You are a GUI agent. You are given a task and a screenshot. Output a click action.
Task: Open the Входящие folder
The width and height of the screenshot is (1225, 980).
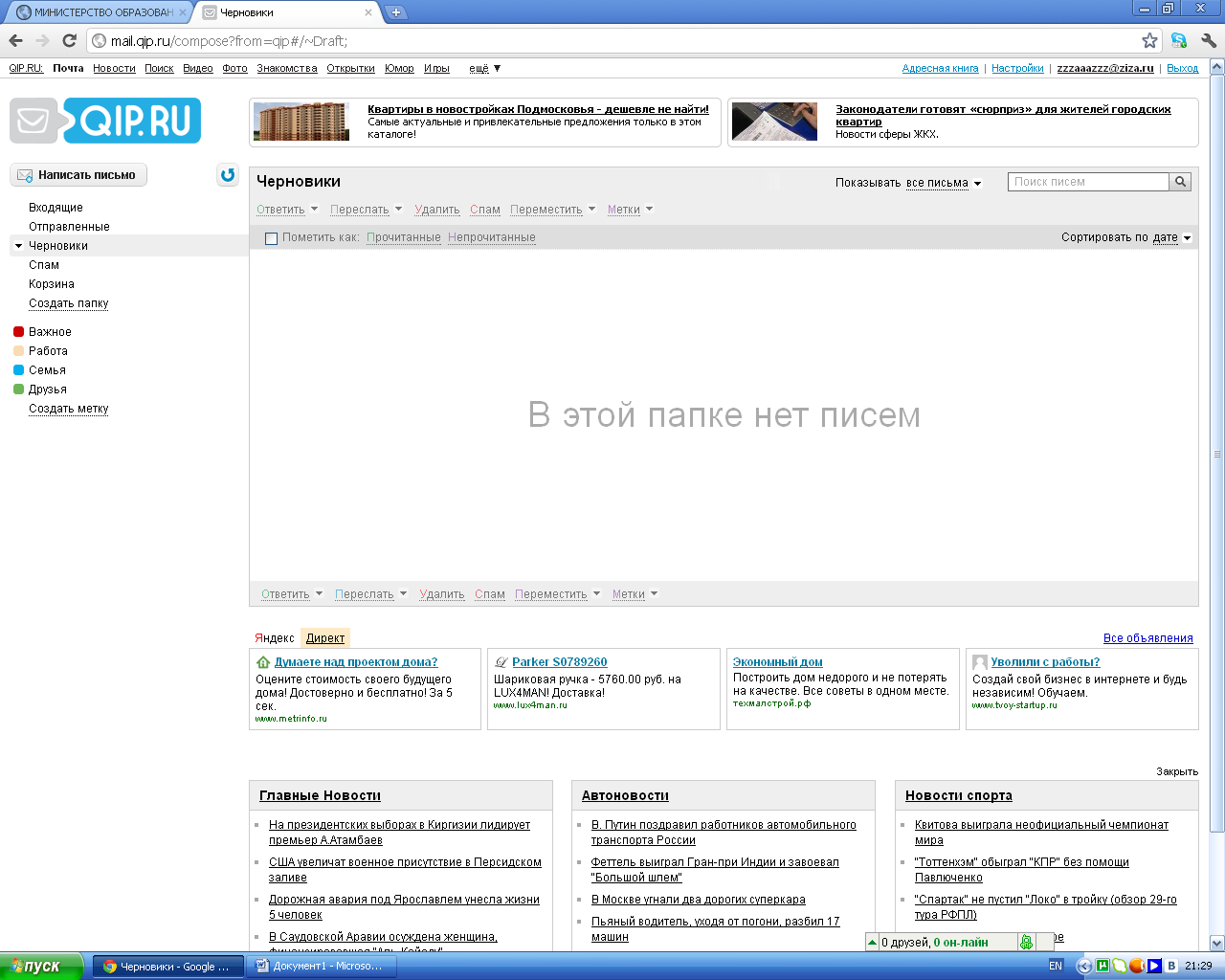click(x=56, y=208)
